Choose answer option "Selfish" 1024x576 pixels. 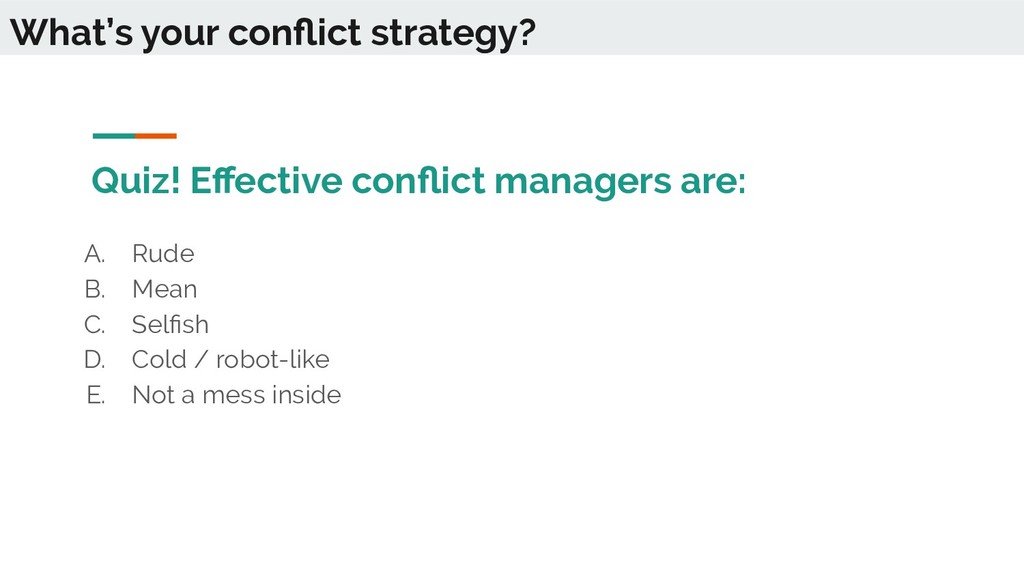170,324
